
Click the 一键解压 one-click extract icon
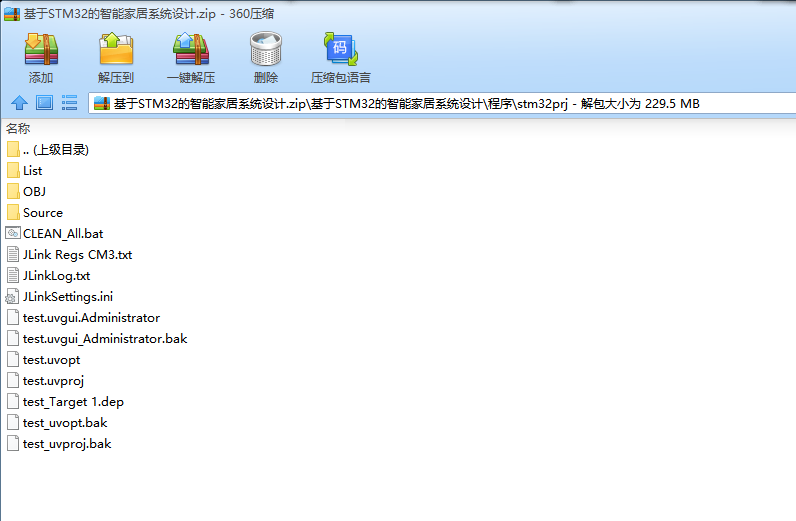click(191, 49)
